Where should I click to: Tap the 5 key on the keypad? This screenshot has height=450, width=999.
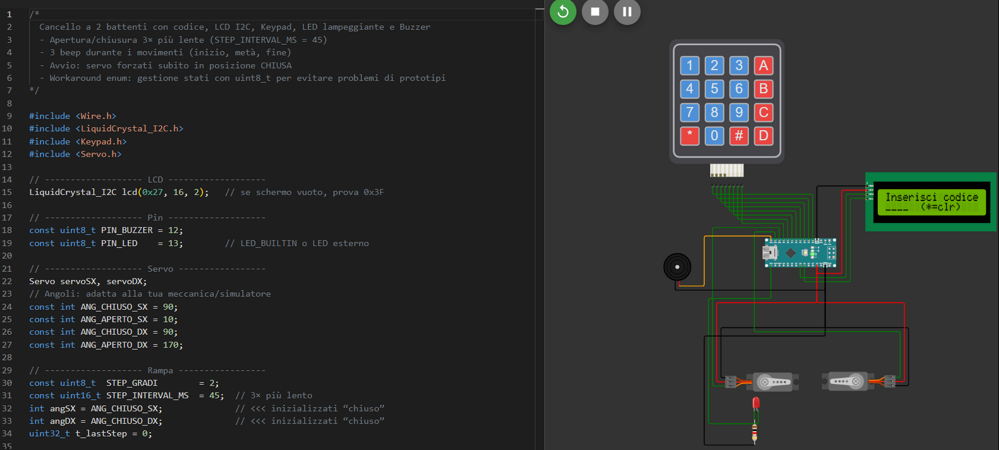tap(714, 89)
